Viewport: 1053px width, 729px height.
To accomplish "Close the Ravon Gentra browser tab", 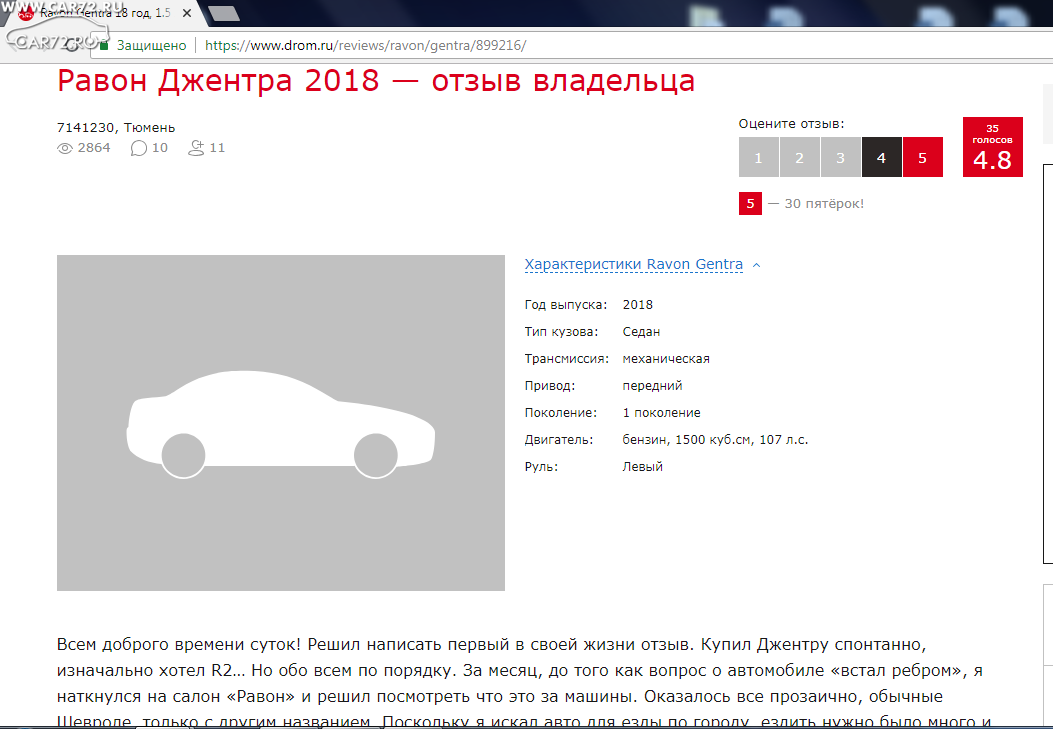I will (187, 13).
